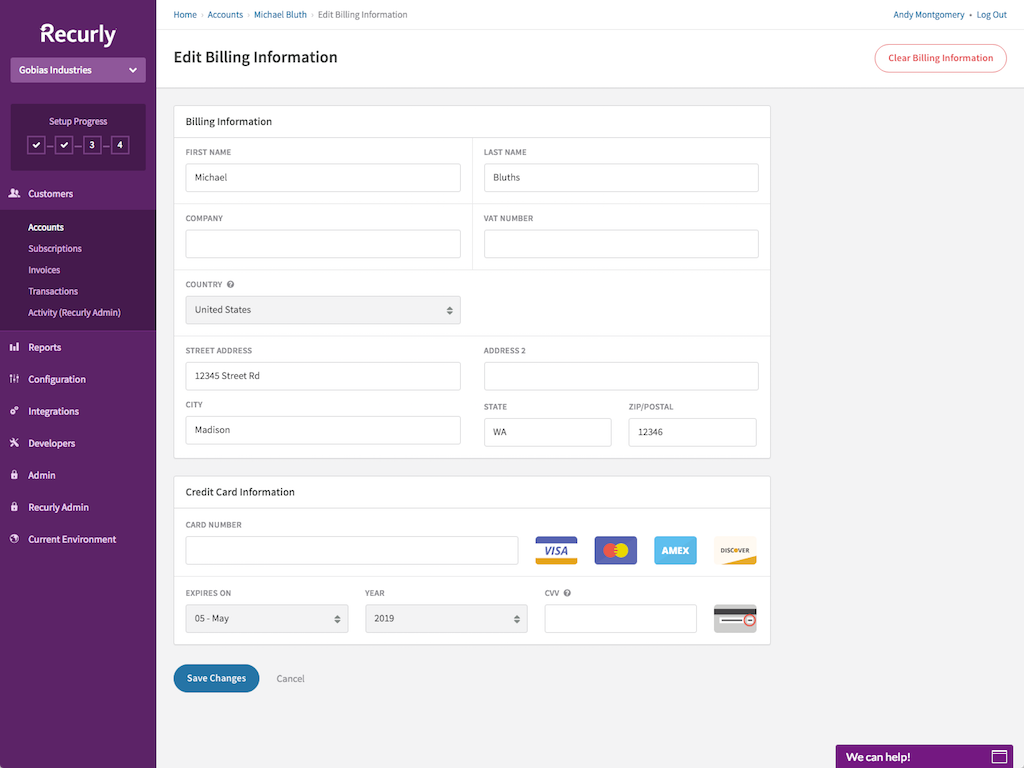This screenshot has height=768, width=1024.
Task: Click the Recurly Admin lock icon
Action: tap(14, 507)
